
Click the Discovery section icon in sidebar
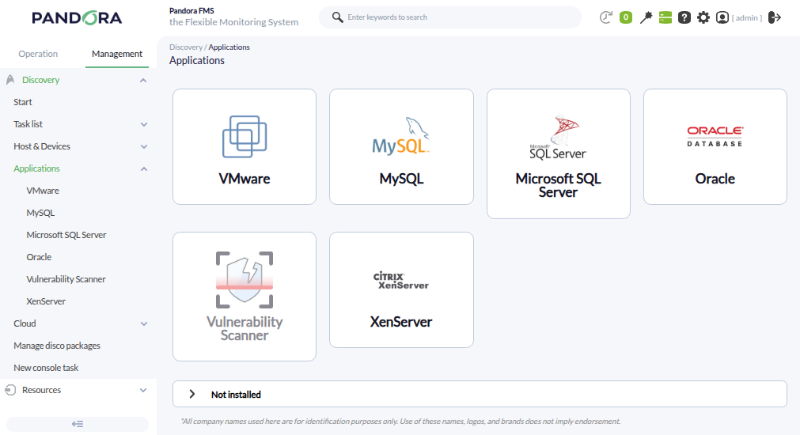click(10, 80)
